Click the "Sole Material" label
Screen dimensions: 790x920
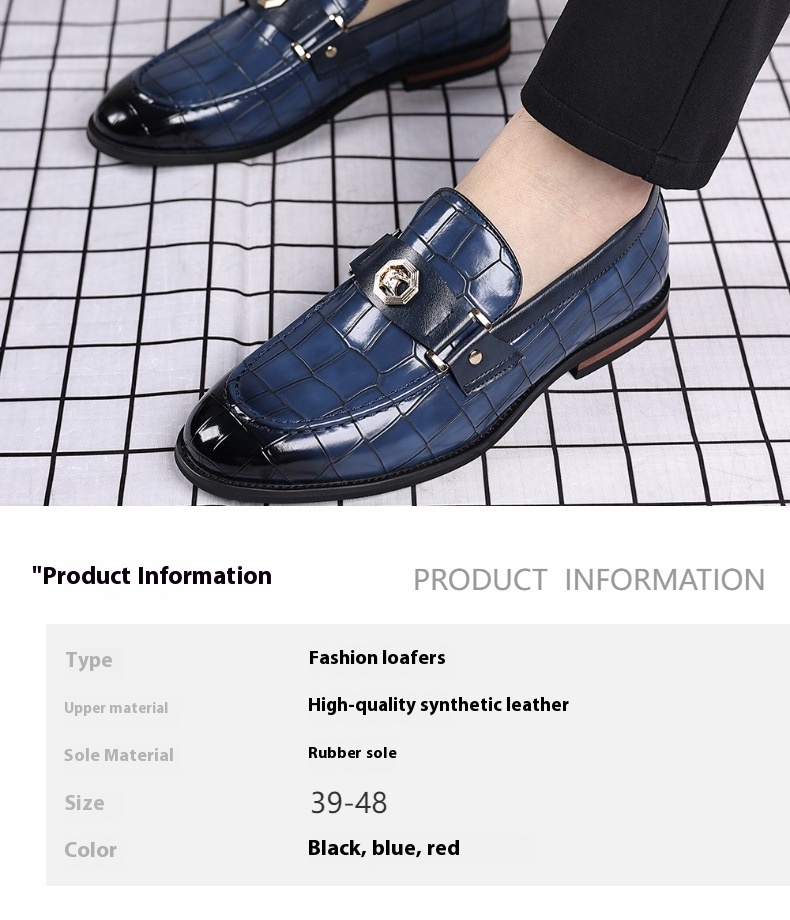pyautogui.click(x=119, y=755)
